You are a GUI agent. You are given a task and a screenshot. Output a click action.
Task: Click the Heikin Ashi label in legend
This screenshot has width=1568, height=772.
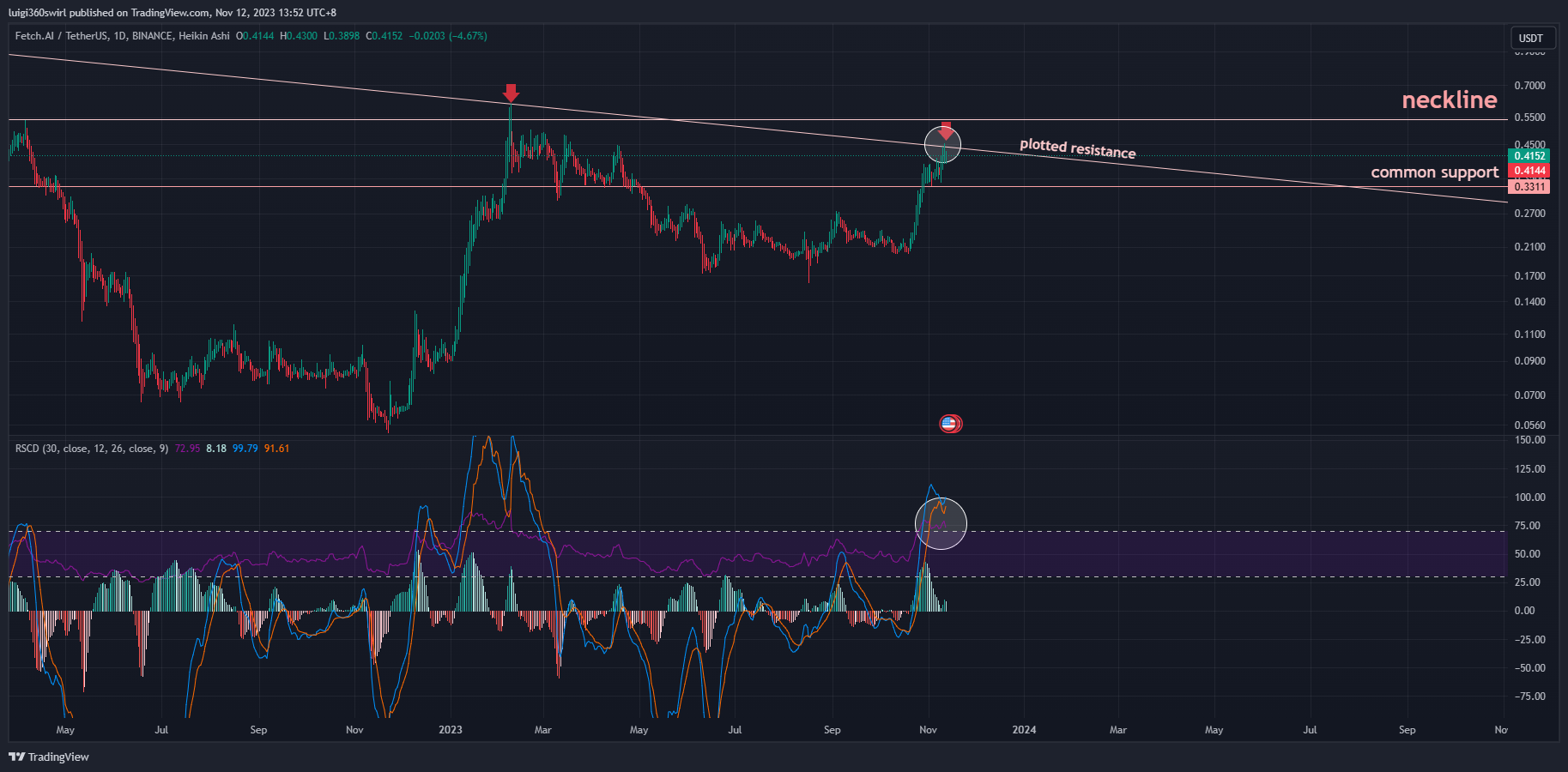click(204, 36)
